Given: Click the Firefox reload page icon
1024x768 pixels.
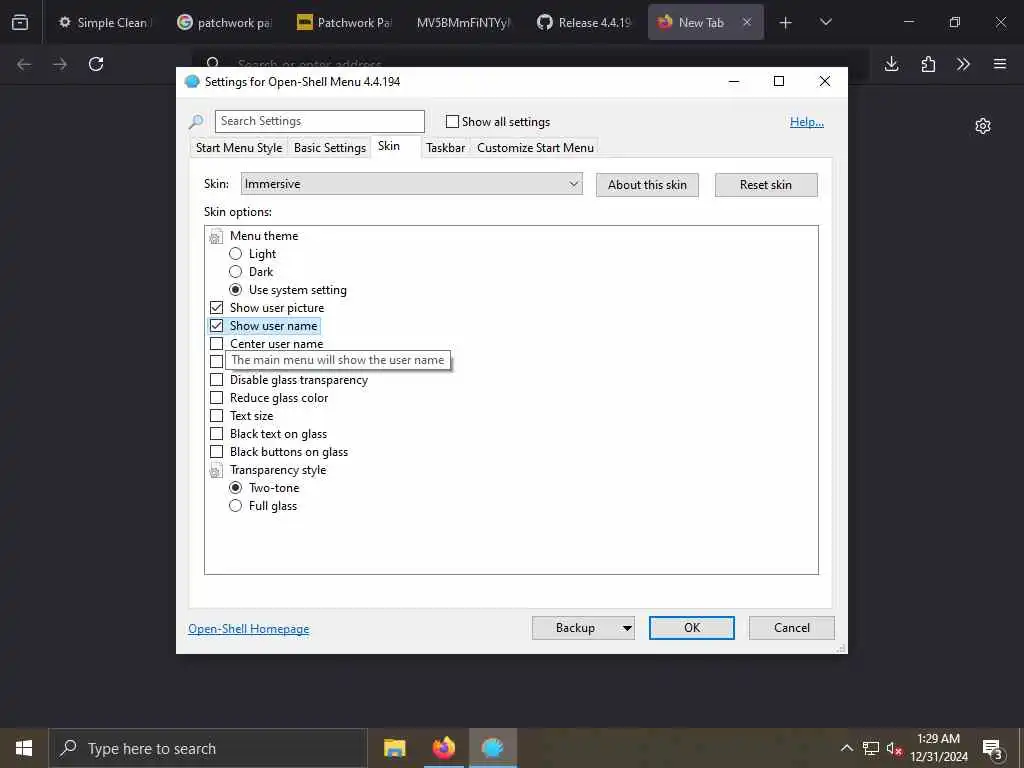Looking at the screenshot, I should (x=96, y=64).
